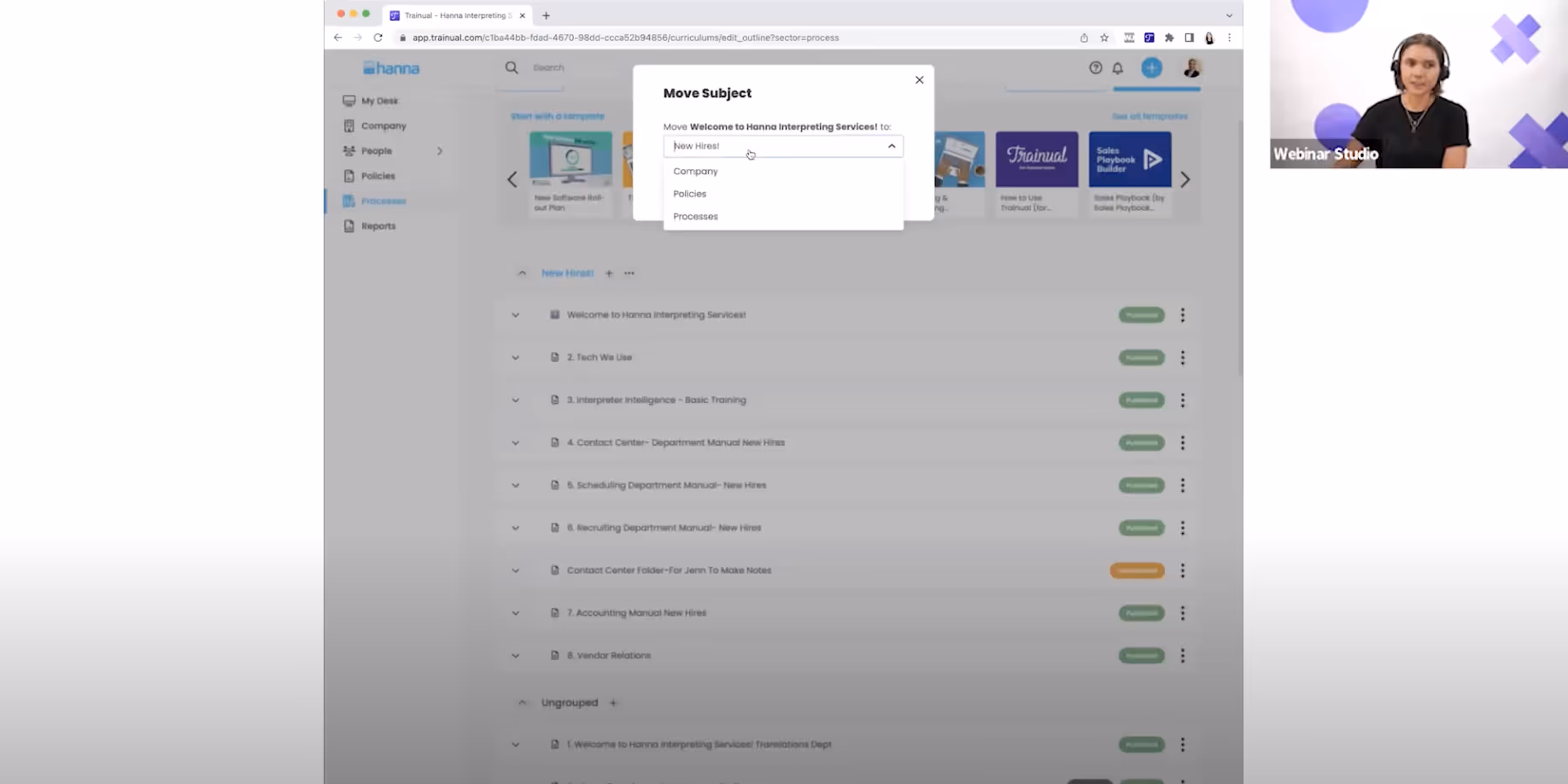Expand 6. Recruiting Department Manual row
The image size is (1568, 784).
click(x=516, y=528)
